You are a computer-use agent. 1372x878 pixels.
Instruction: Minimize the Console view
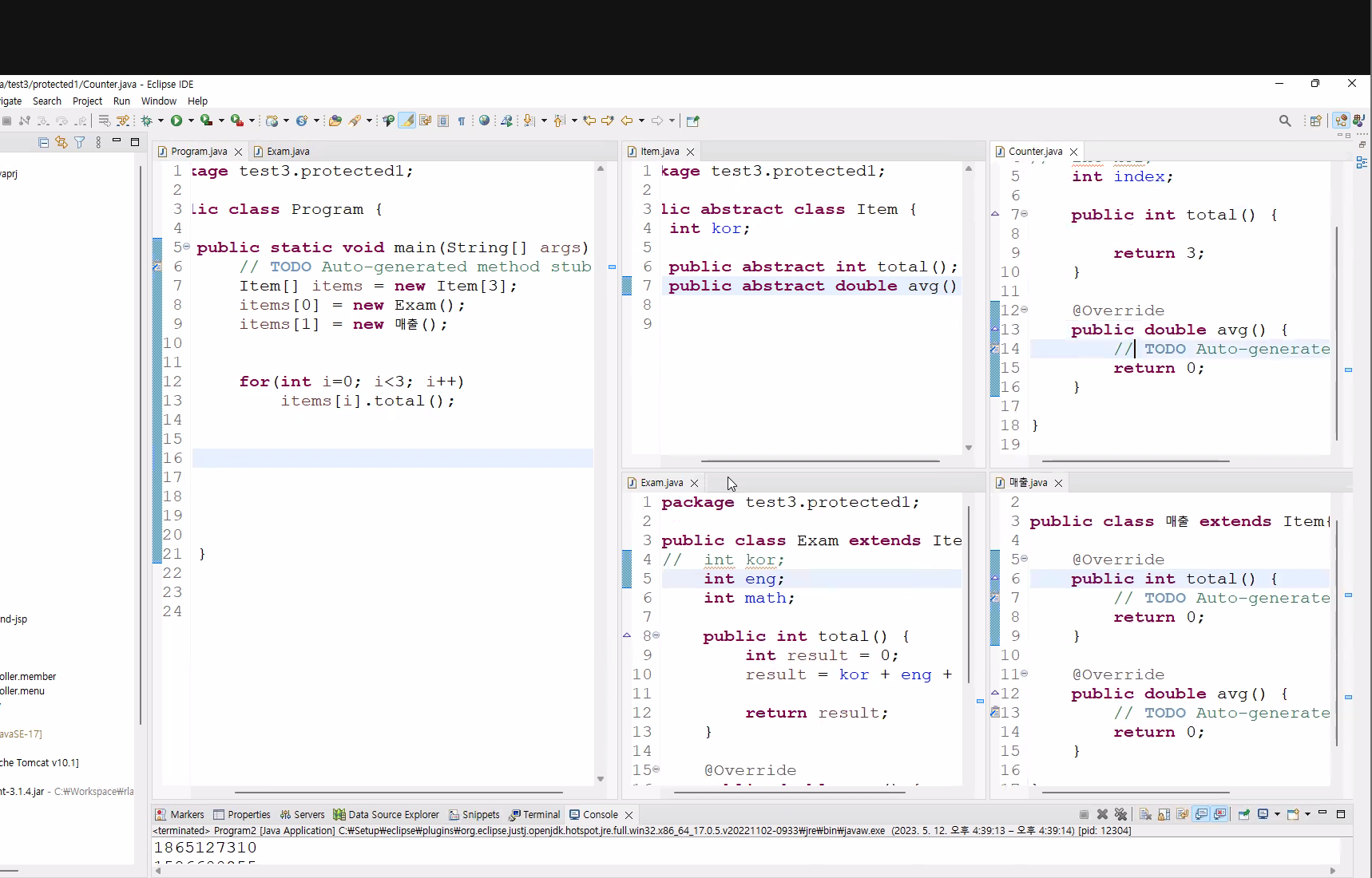coord(1322,813)
